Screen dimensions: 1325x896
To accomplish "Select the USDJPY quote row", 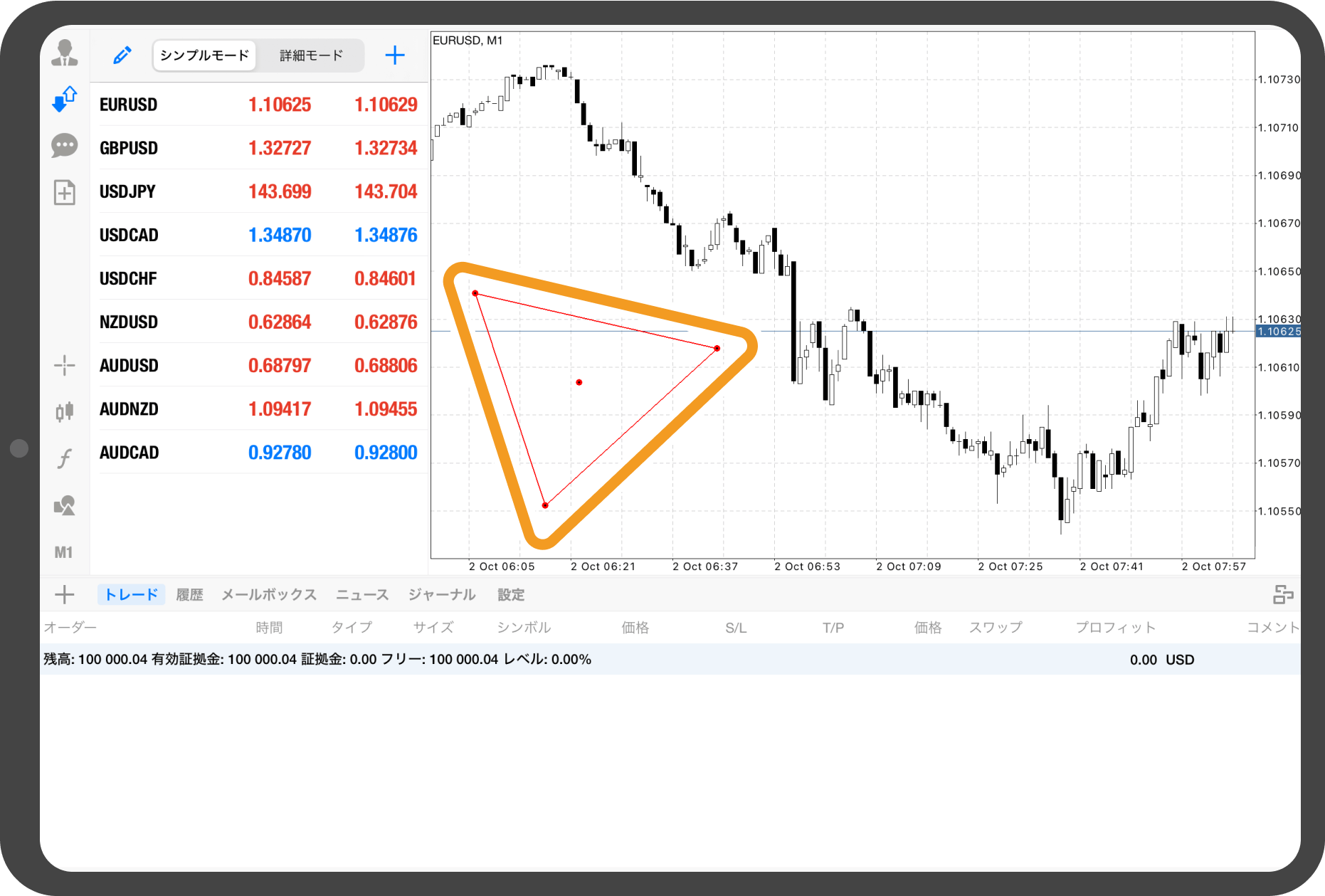I will click(258, 191).
